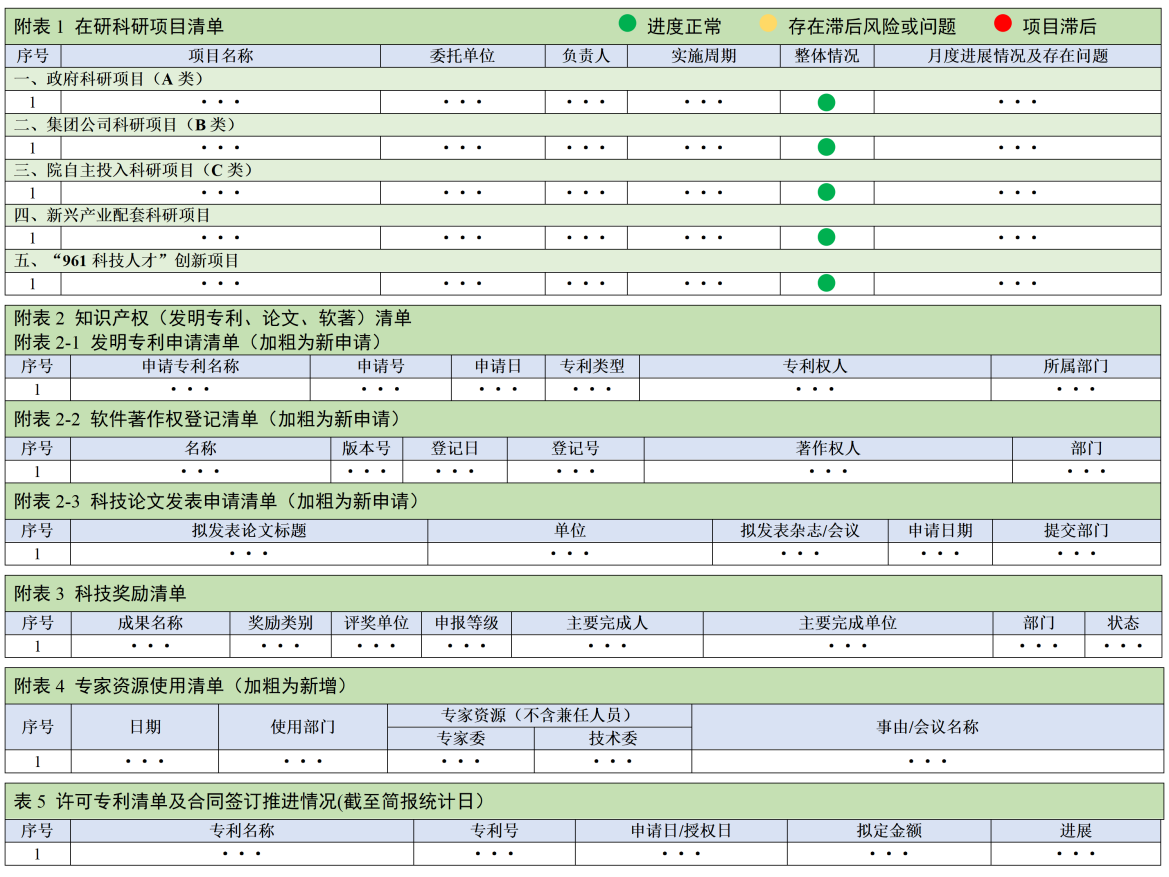1169x877 pixels.
Task: Click the 申请号 column header
Action: pos(381,366)
